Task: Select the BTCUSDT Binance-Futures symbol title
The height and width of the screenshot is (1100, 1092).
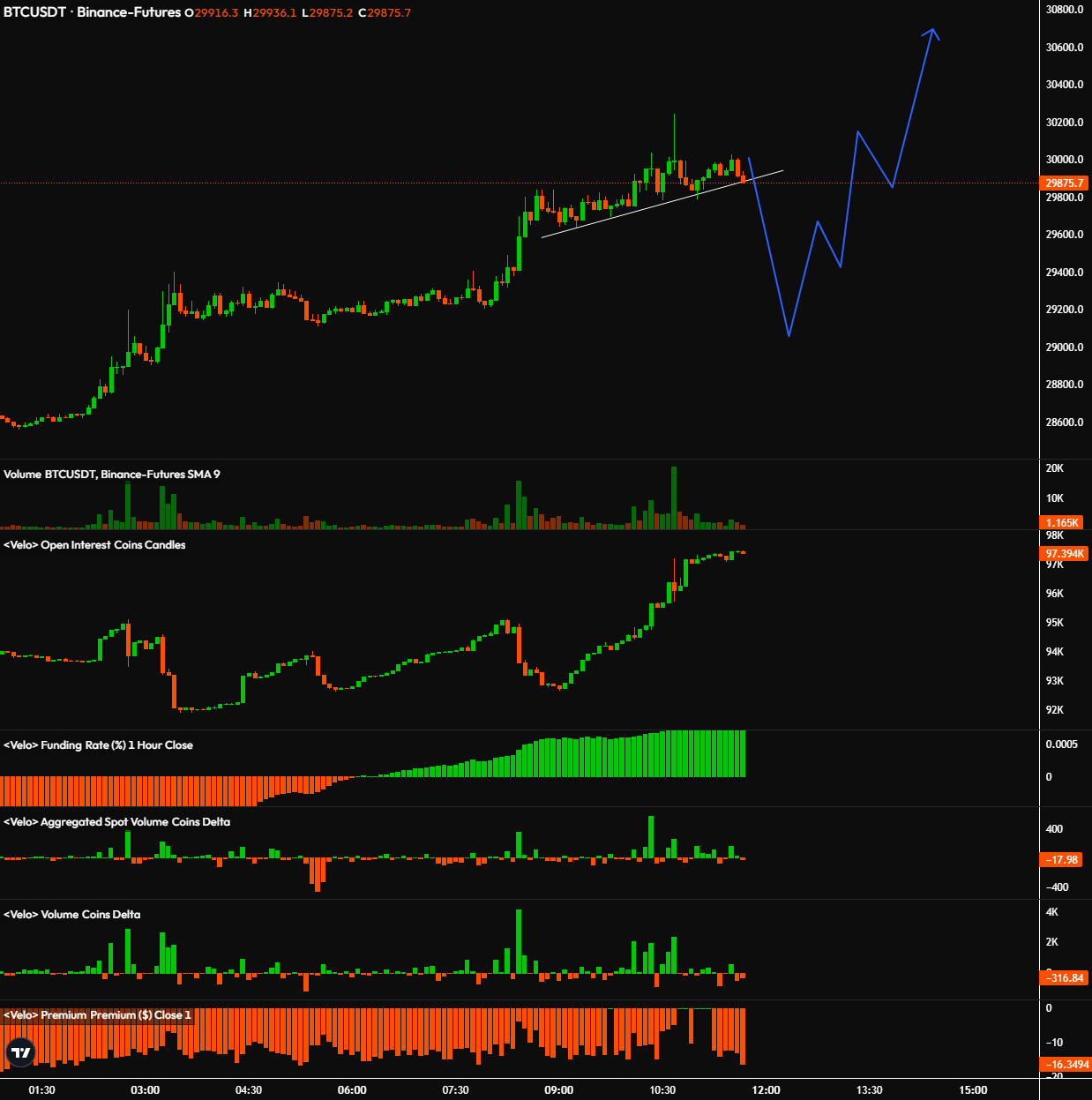Action: 92,12
